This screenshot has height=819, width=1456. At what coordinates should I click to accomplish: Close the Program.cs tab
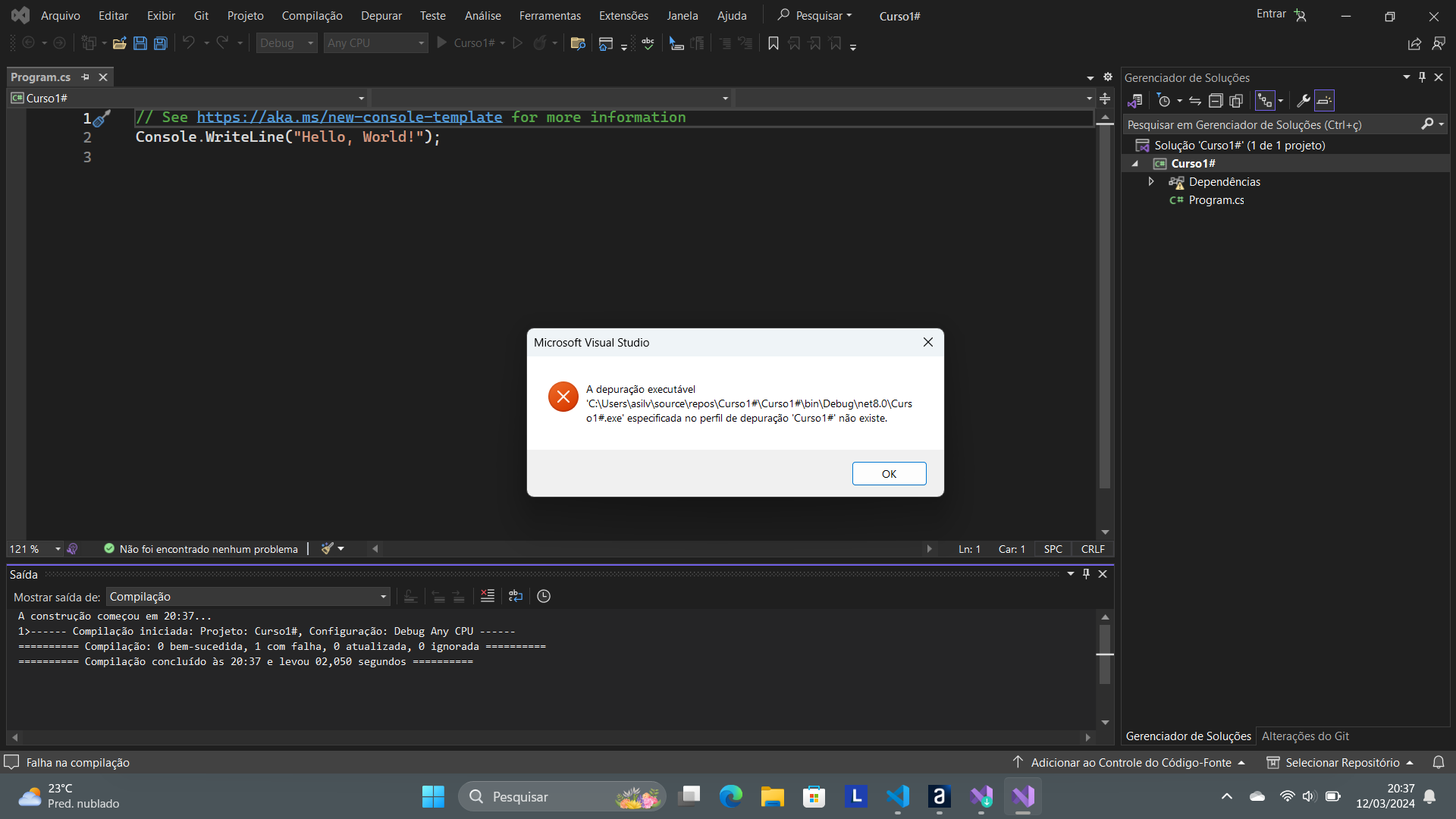(103, 77)
